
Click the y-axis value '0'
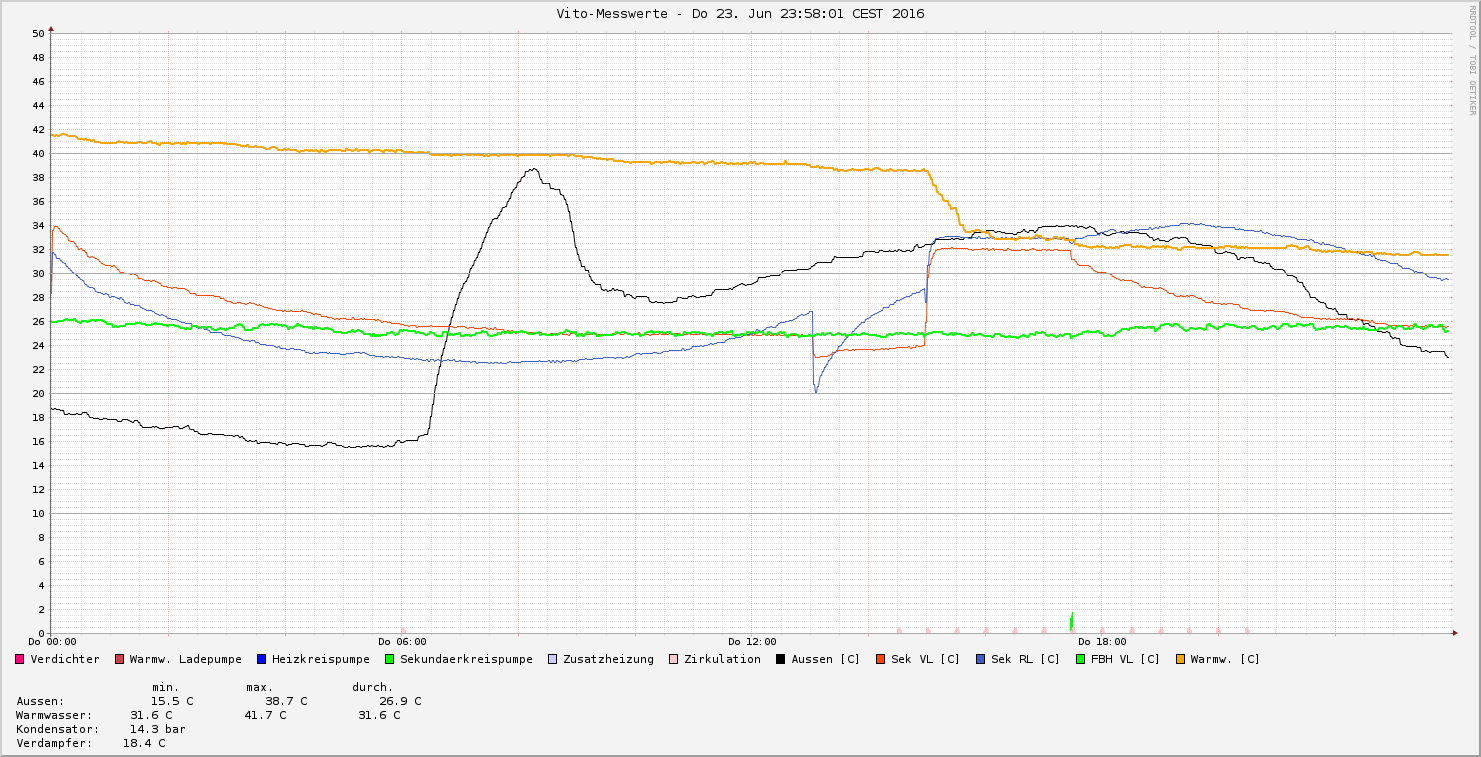(x=41, y=634)
